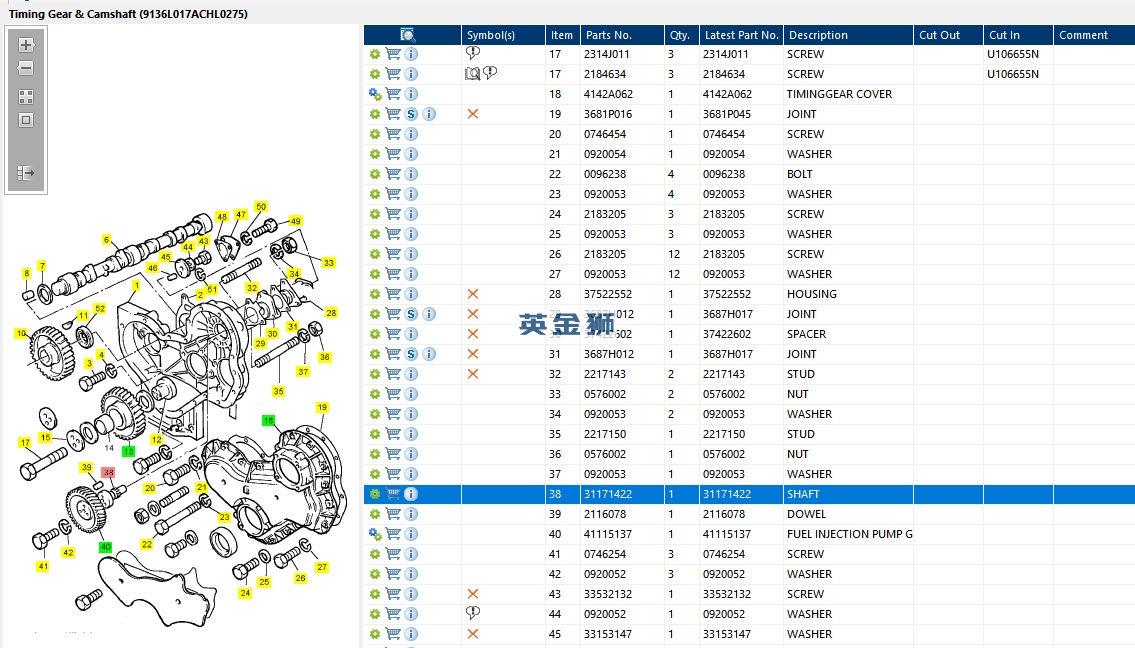Screen dimensions: 1135x648
Task: Zoom out the diagram with minus button
Action: (x=26, y=68)
